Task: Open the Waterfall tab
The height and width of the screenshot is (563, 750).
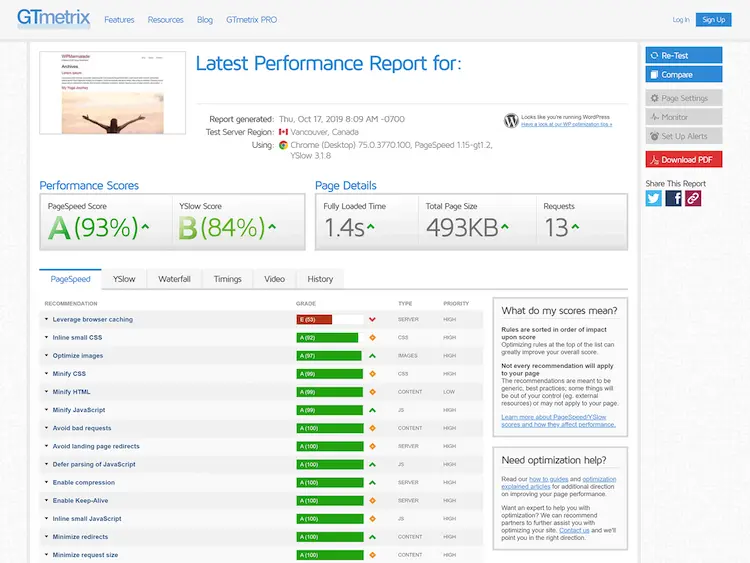Action: coord(174,279)
